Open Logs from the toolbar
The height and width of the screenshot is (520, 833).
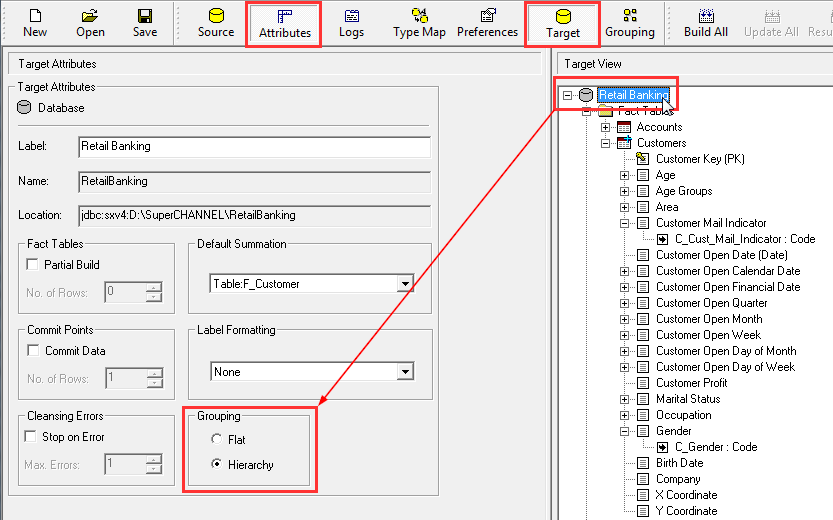coord(351,23)
